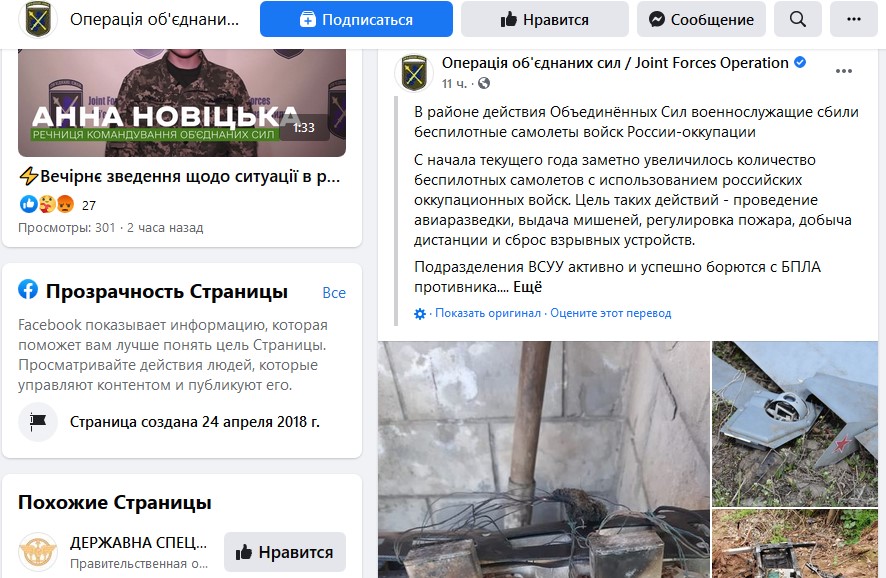Open the post options three-dots menu
The height and width of the screenshot is (578, 886).
843,71
